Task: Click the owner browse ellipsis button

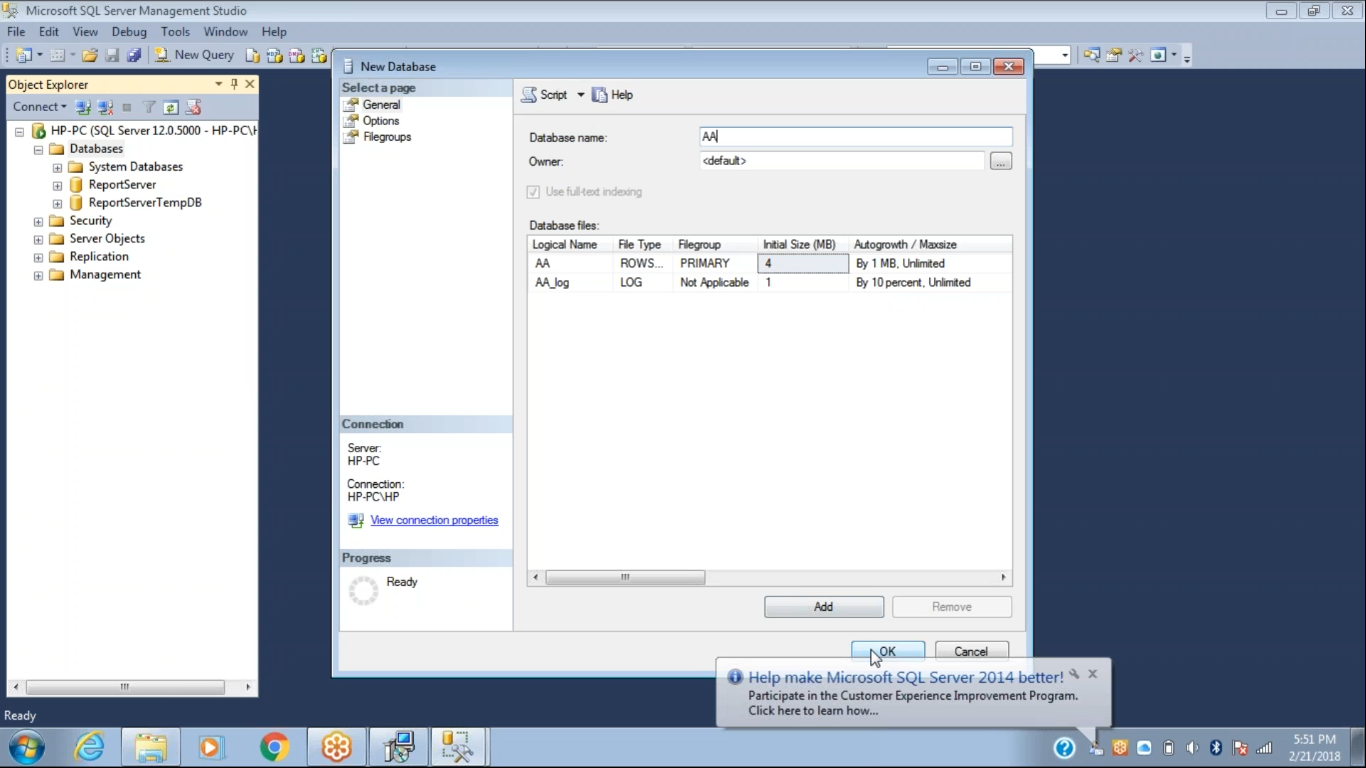Action: [x=1001, y=161]
